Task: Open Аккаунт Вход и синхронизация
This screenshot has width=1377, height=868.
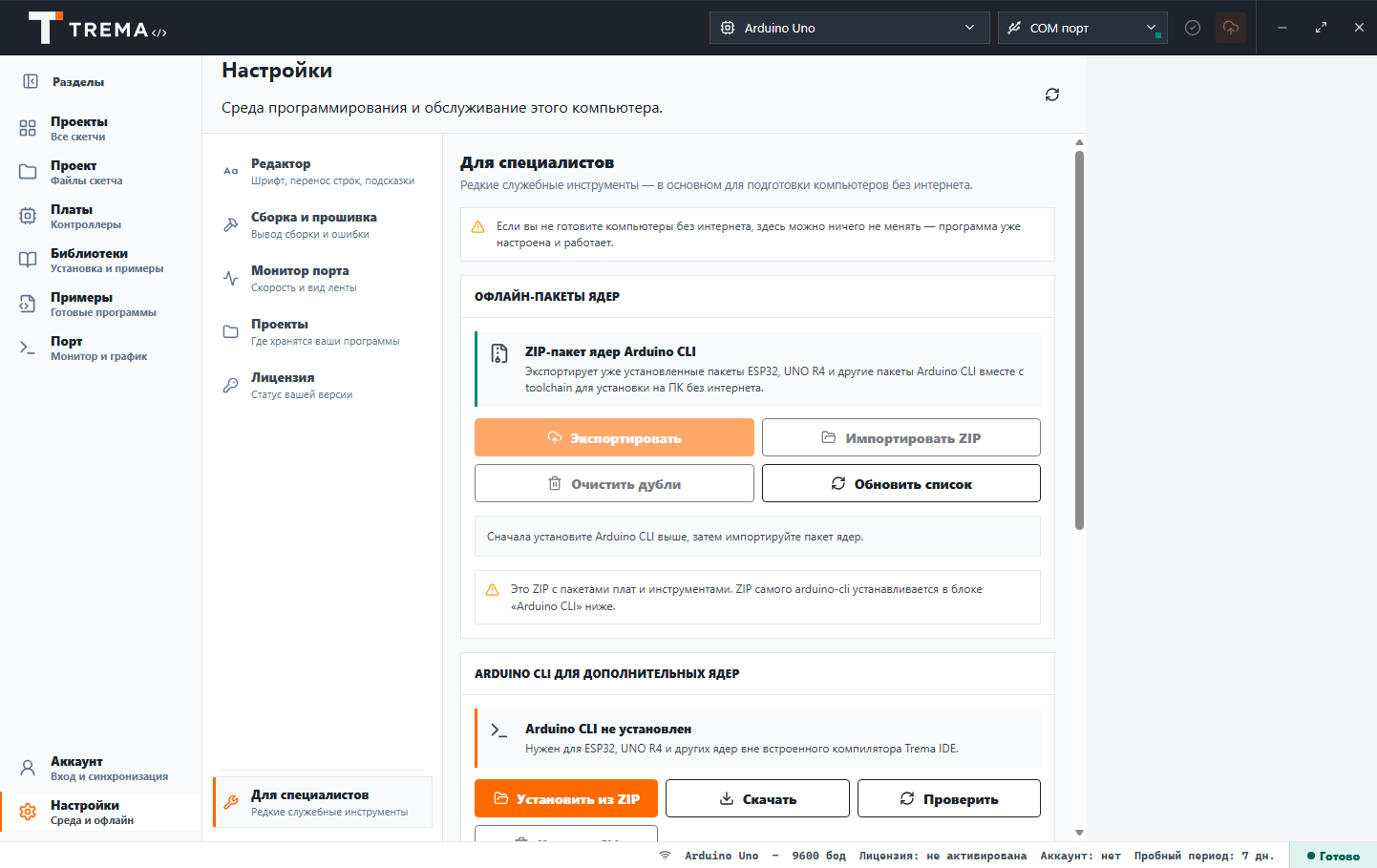Action: (x=100, y=768)
